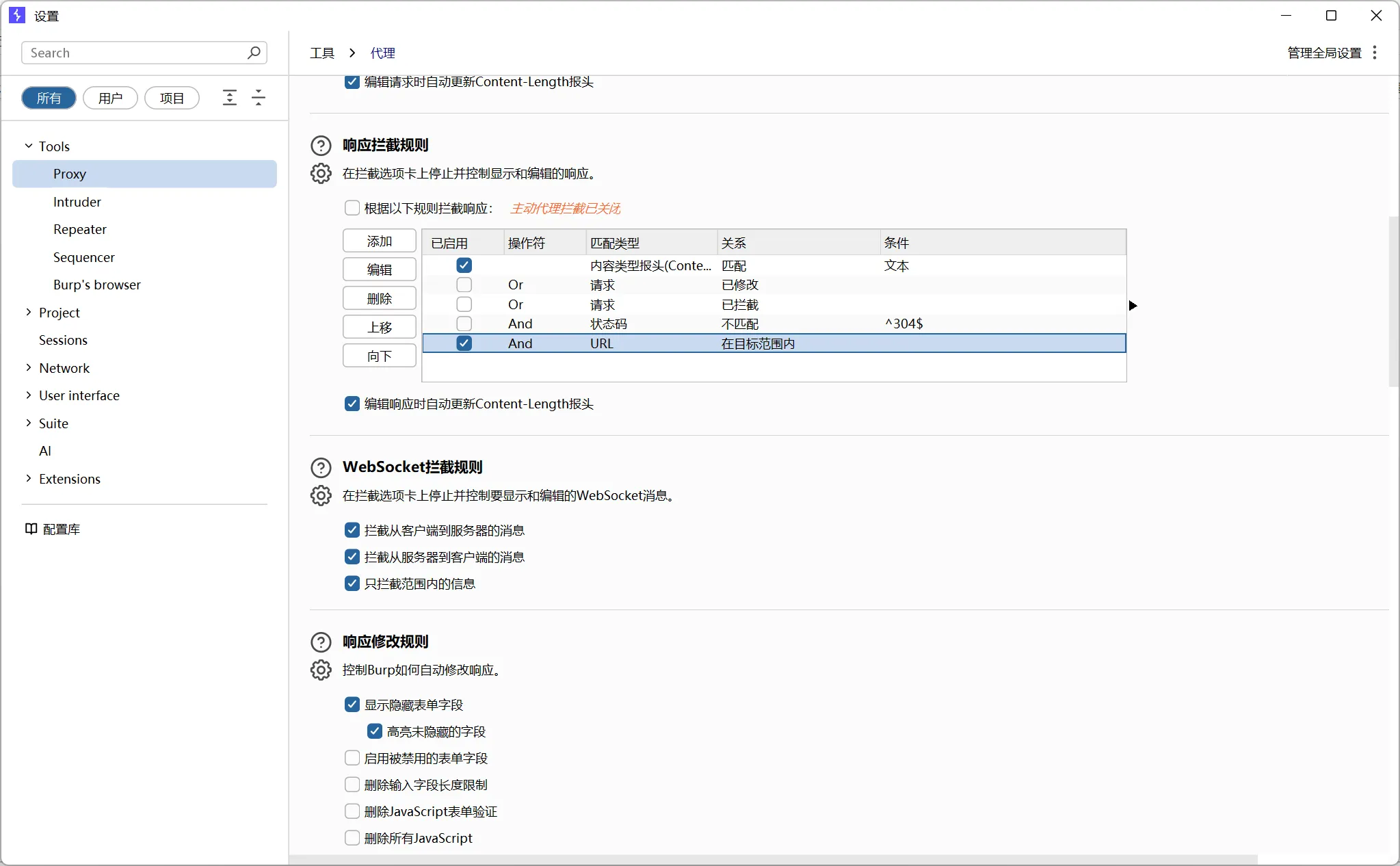Open help for WebSocket拦截规则 section

[321, 468]
